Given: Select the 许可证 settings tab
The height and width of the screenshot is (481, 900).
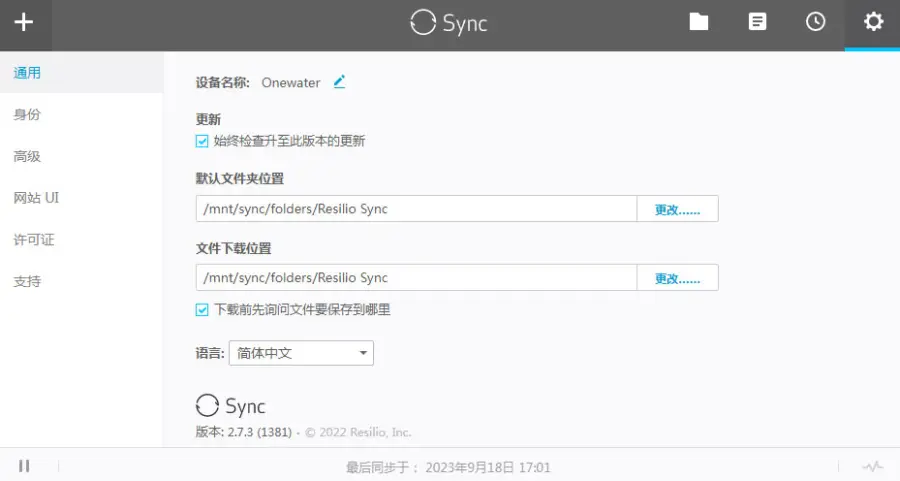Looking at the screenshot, I should [x=82, y=240].
